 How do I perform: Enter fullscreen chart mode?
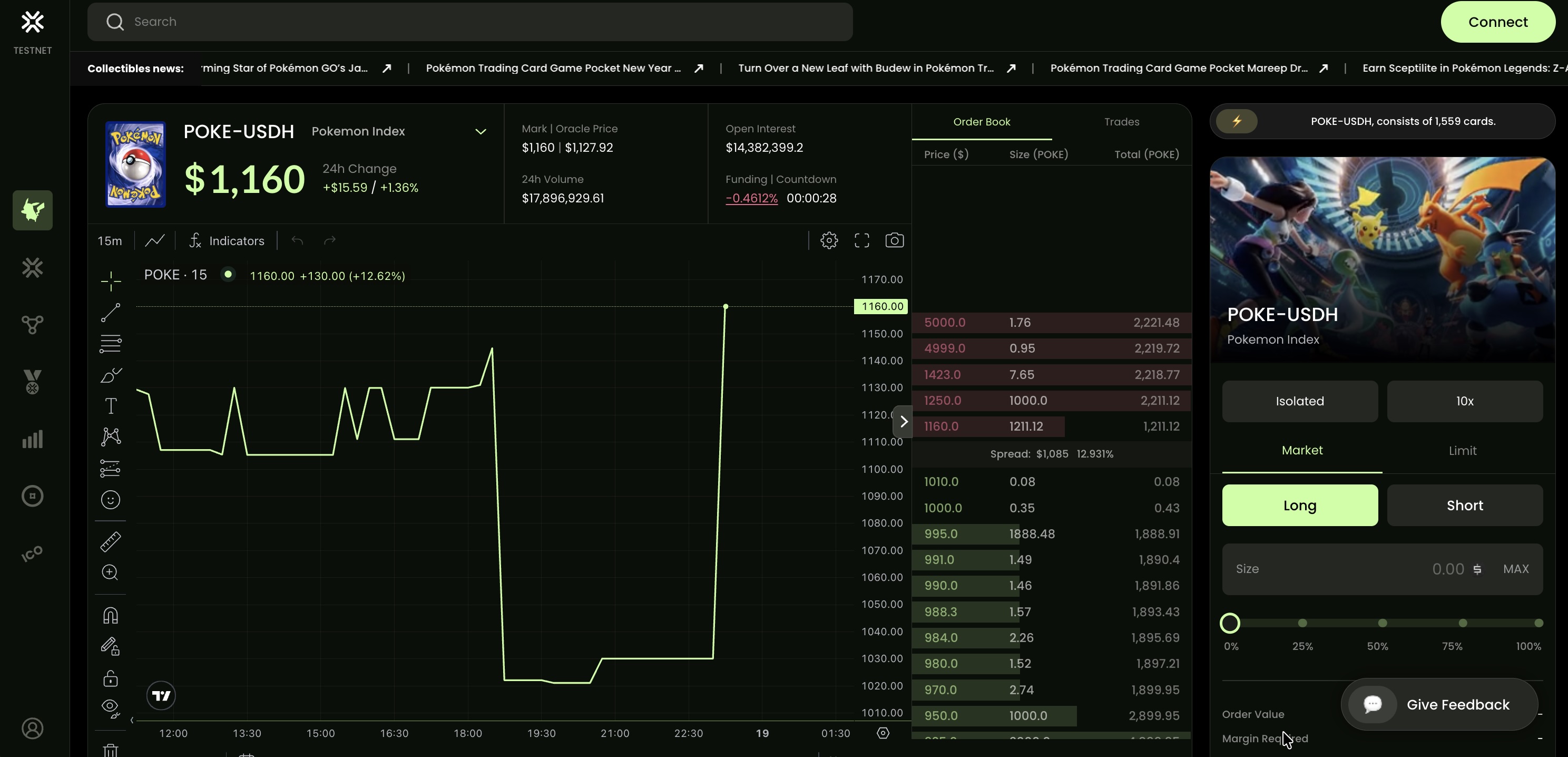861,240
